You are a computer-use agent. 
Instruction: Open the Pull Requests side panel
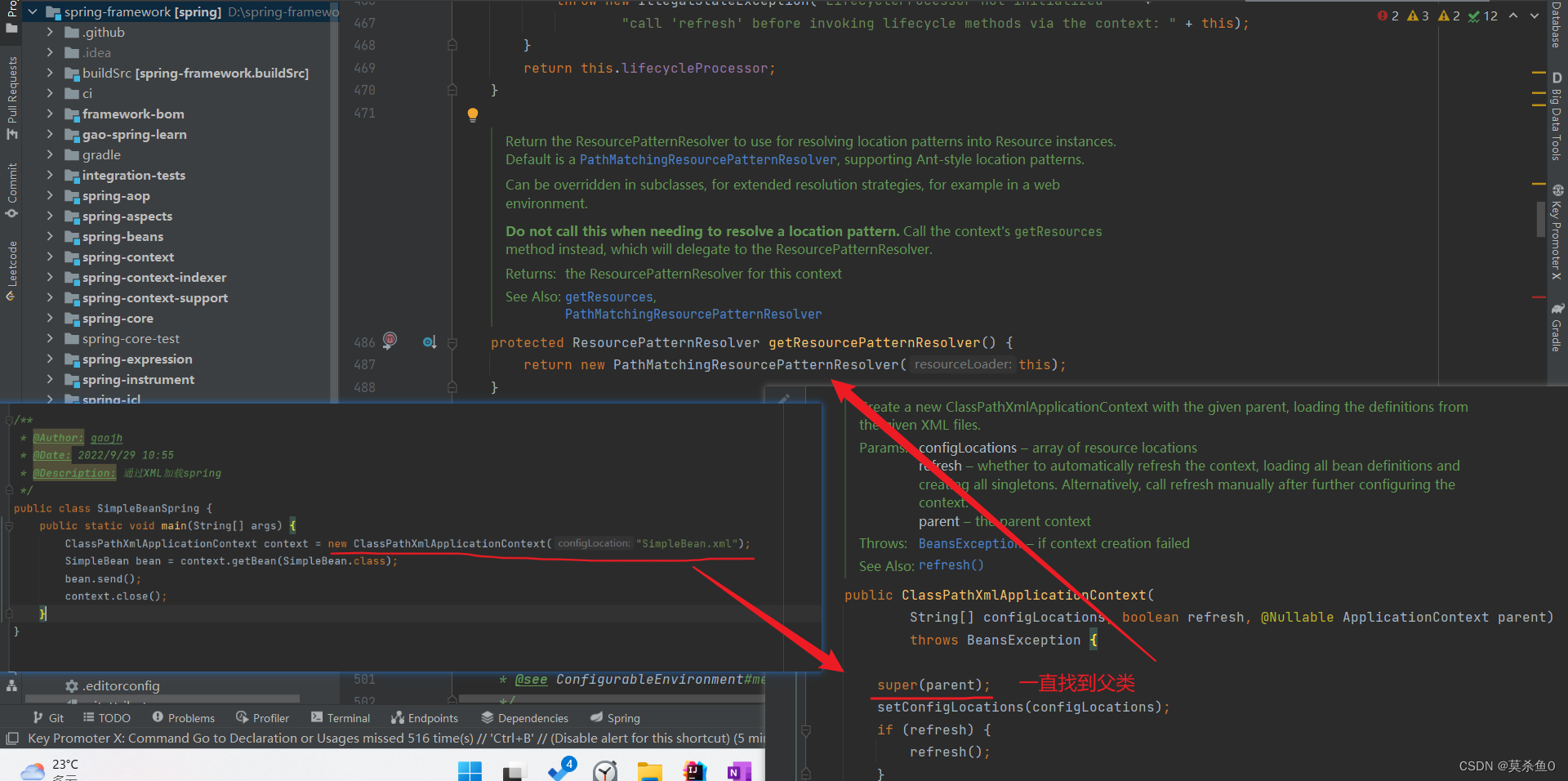click(11, 98)
